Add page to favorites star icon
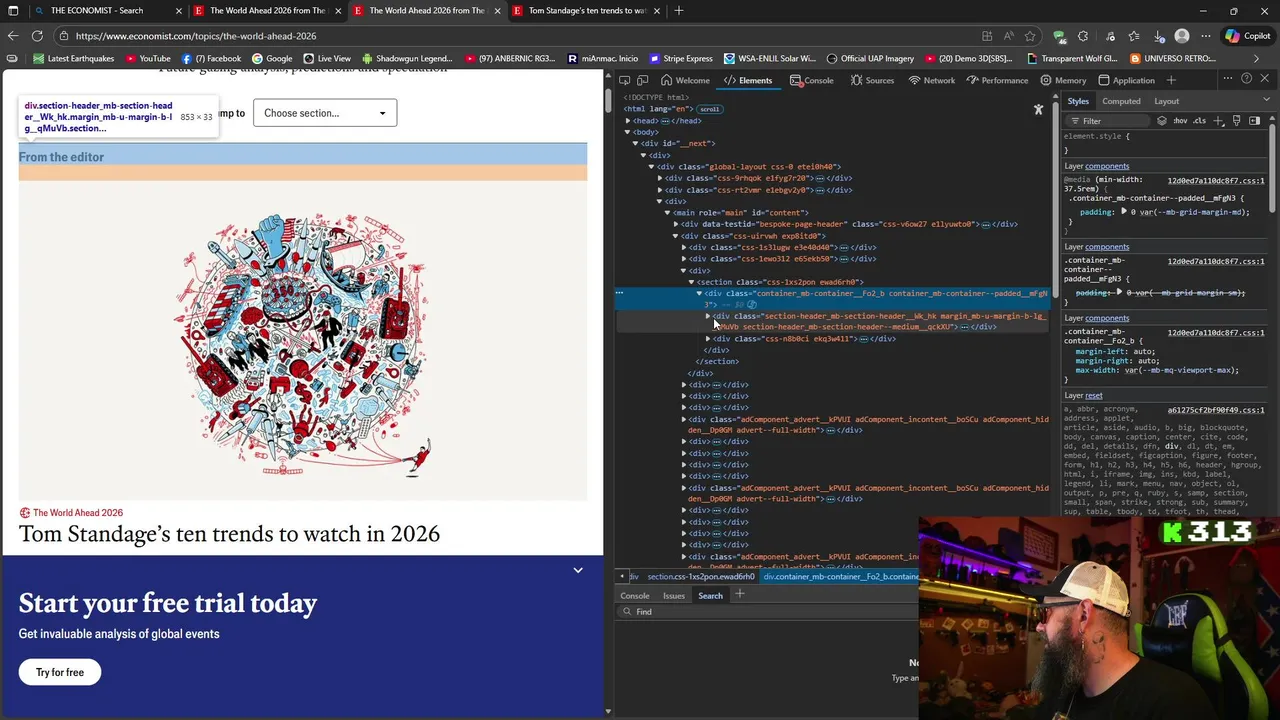 click(1030, 36)
